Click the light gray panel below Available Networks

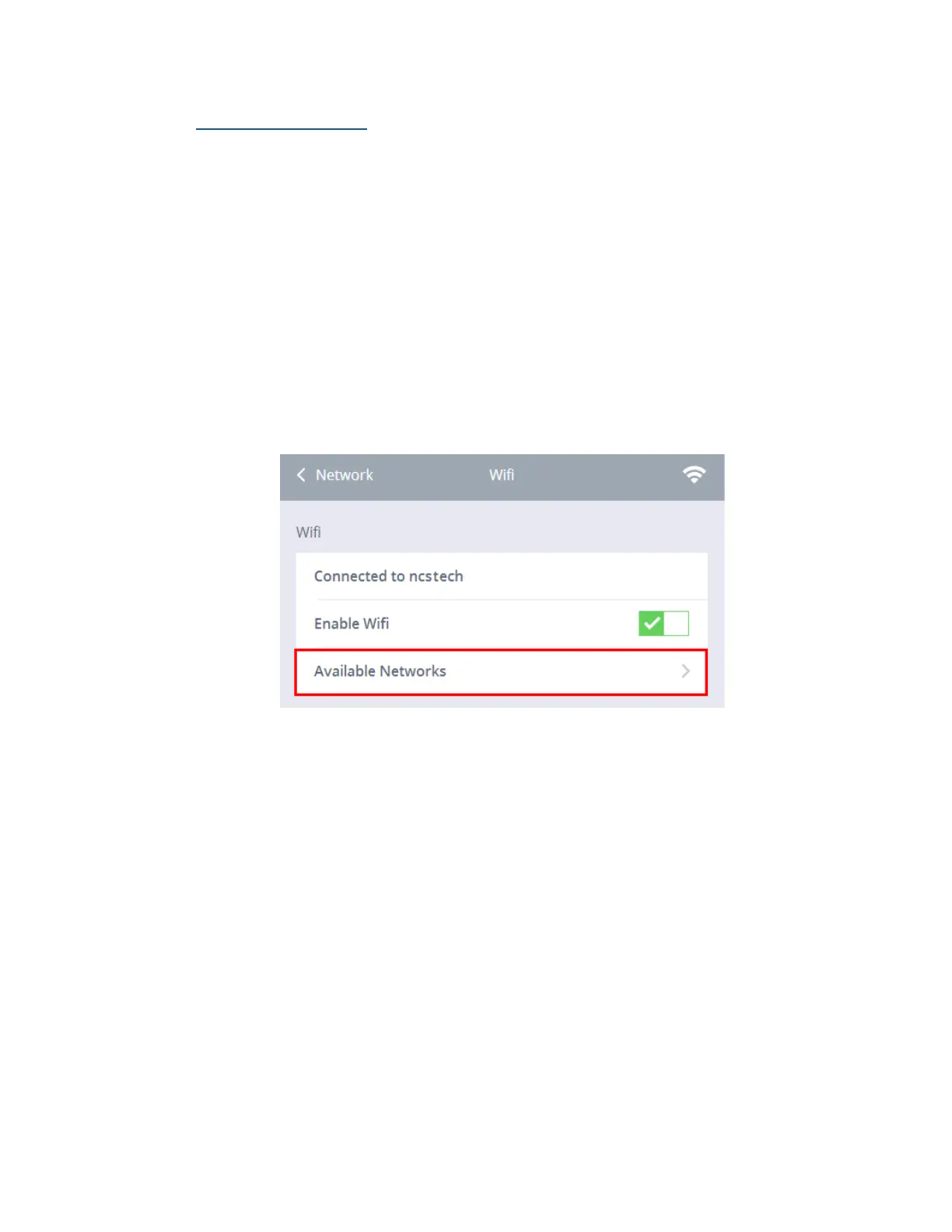(502, 702)
